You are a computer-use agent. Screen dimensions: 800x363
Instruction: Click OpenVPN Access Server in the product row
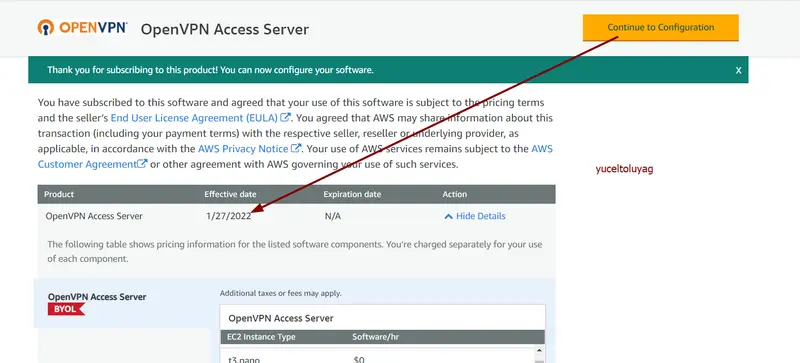pos(94,216)
